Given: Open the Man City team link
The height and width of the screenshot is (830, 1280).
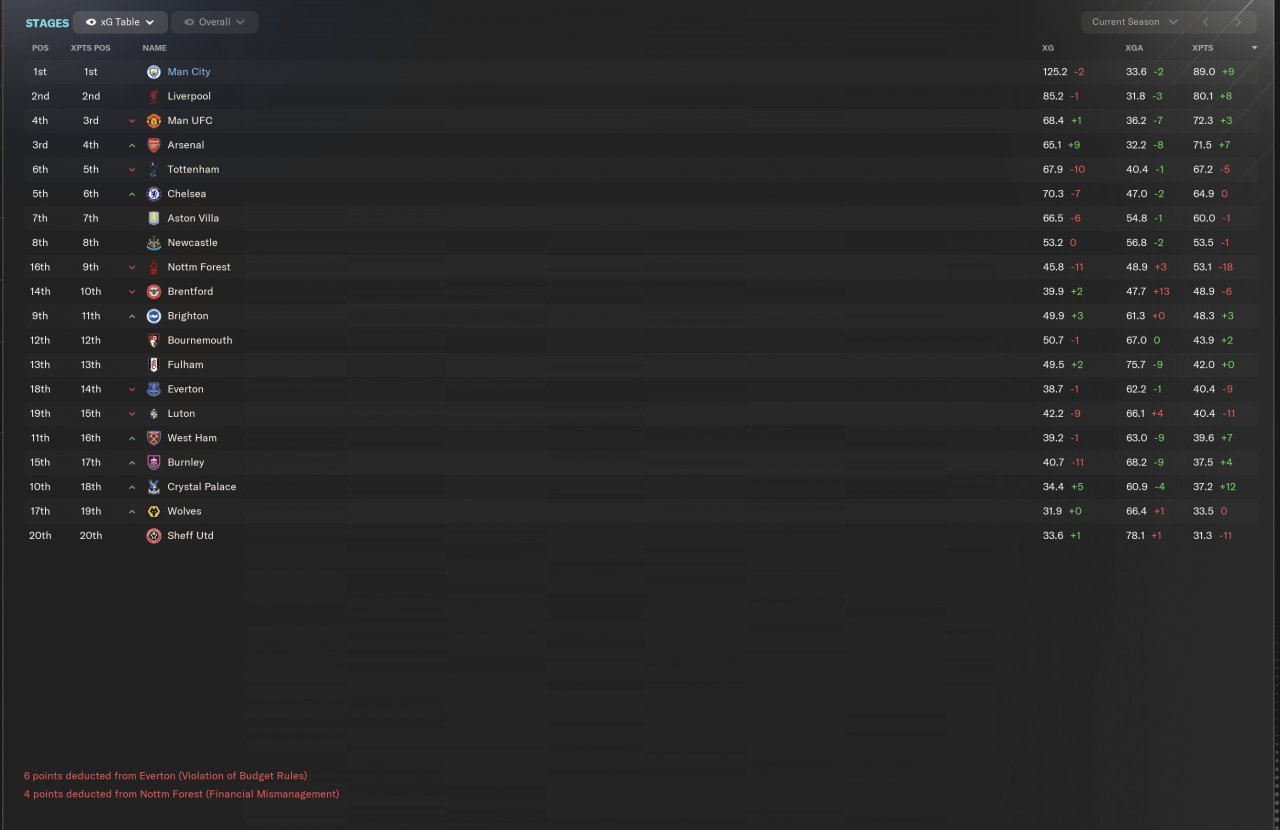Looking at the screenshot, I should click(189, 72).
